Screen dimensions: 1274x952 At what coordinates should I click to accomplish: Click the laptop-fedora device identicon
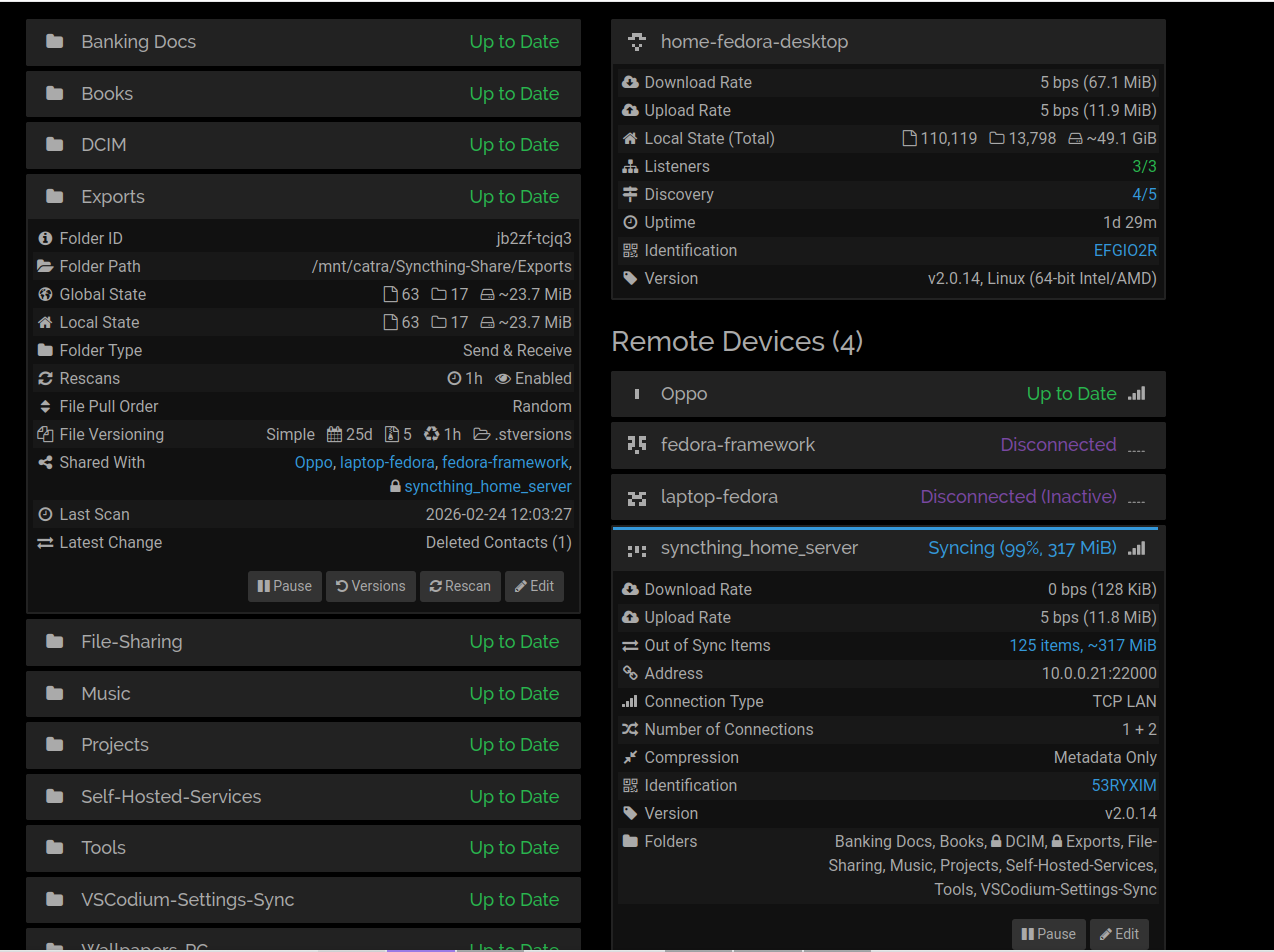[636, 497]
